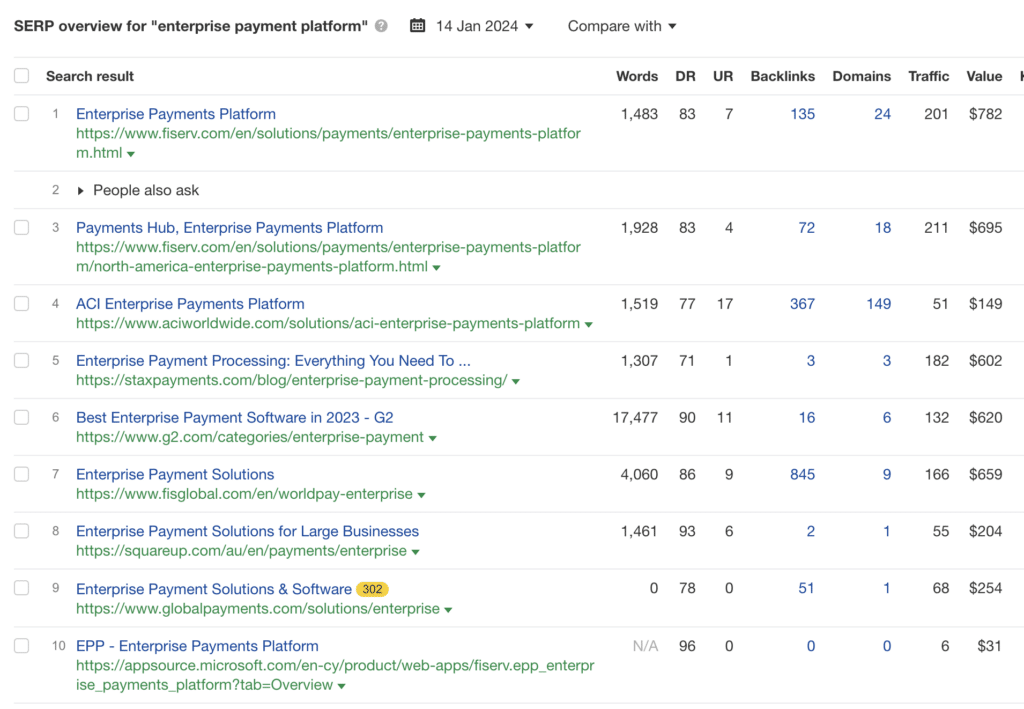Open the staxpayments.com blog URL
This screenshot has width=1024, height=709.
(x=291, y=380)
